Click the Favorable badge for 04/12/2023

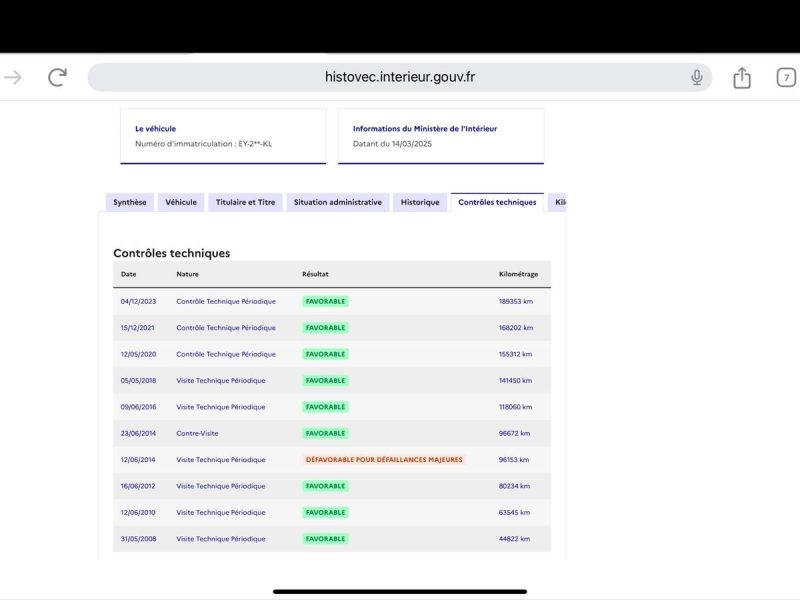pyautogui.click(x=325, y=301)
